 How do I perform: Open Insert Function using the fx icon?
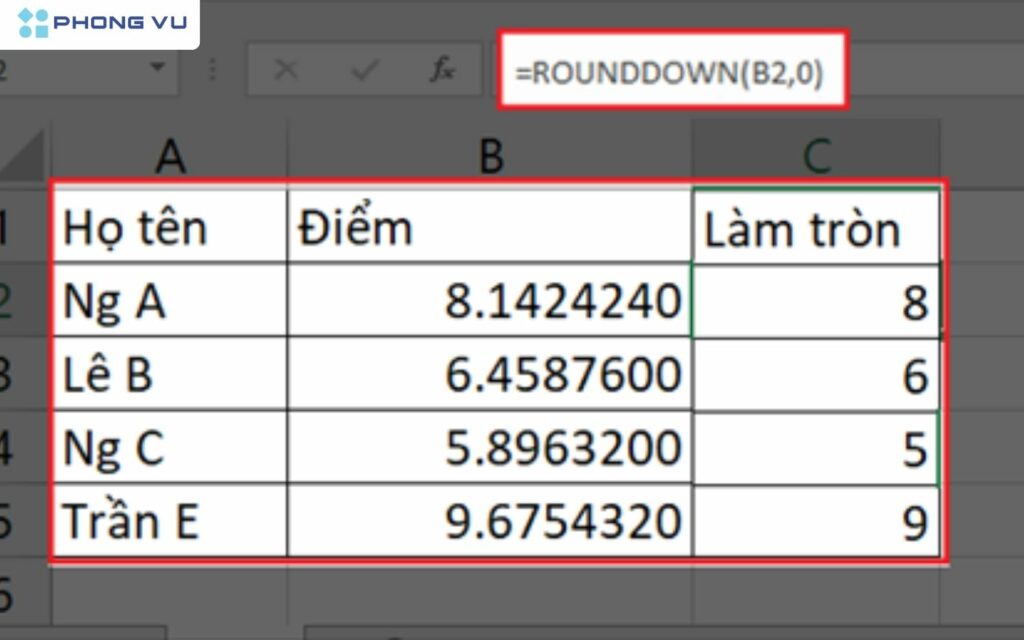click(444, 70)
